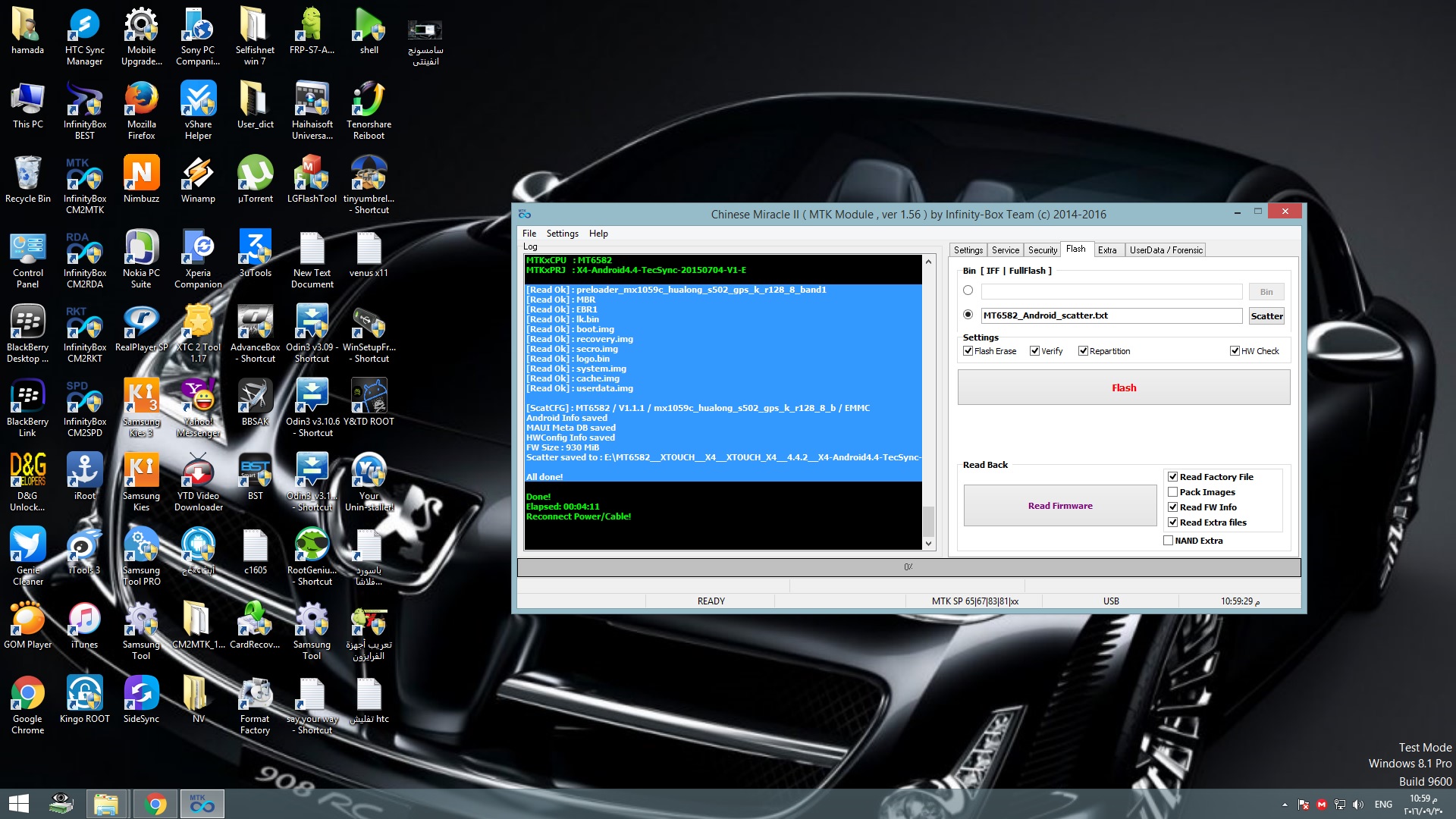Click the Read Firmware button

[x=1060, y=506]
